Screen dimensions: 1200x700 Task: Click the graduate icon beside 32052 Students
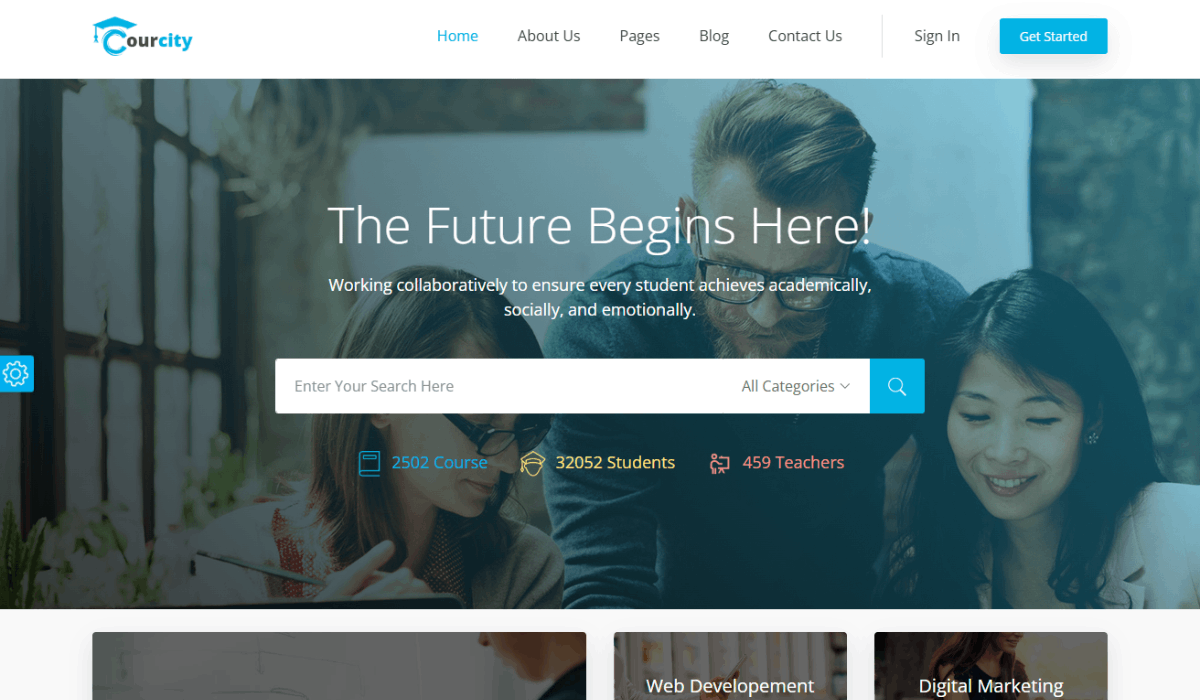[x=533, y=463]
